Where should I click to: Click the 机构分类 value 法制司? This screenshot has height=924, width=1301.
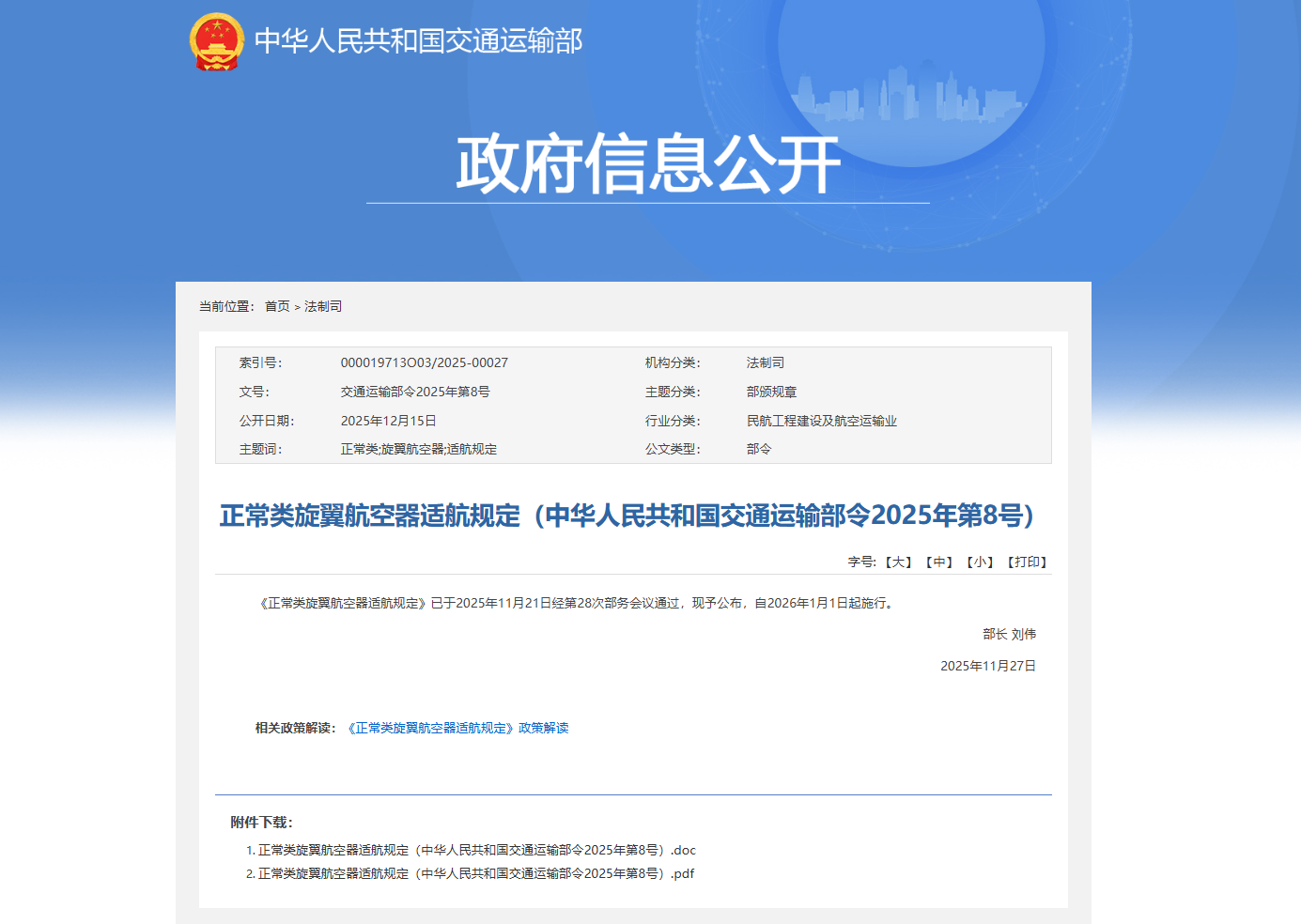coord(765,362)
